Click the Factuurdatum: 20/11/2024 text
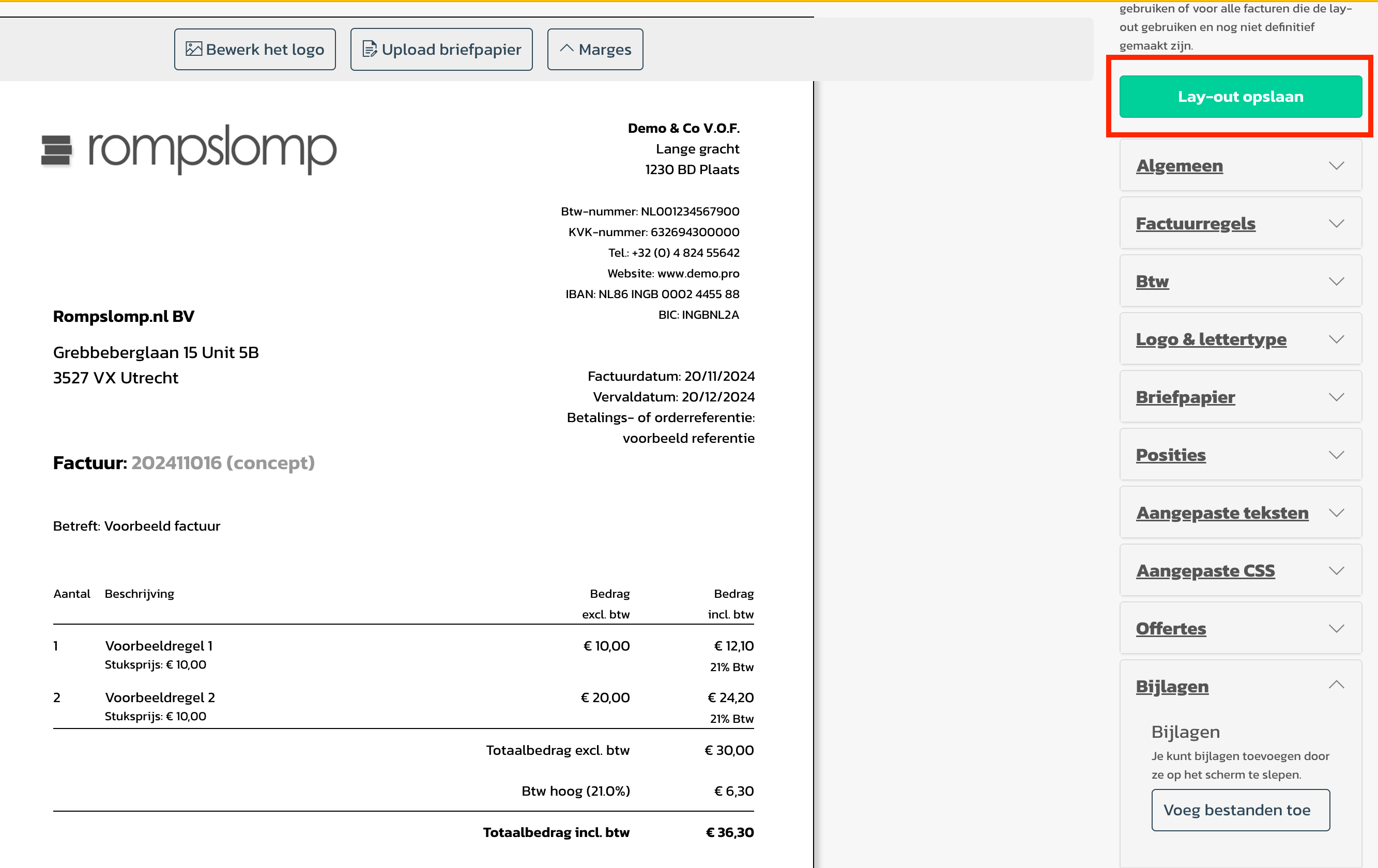1378x868 pixels. point(671,376)
